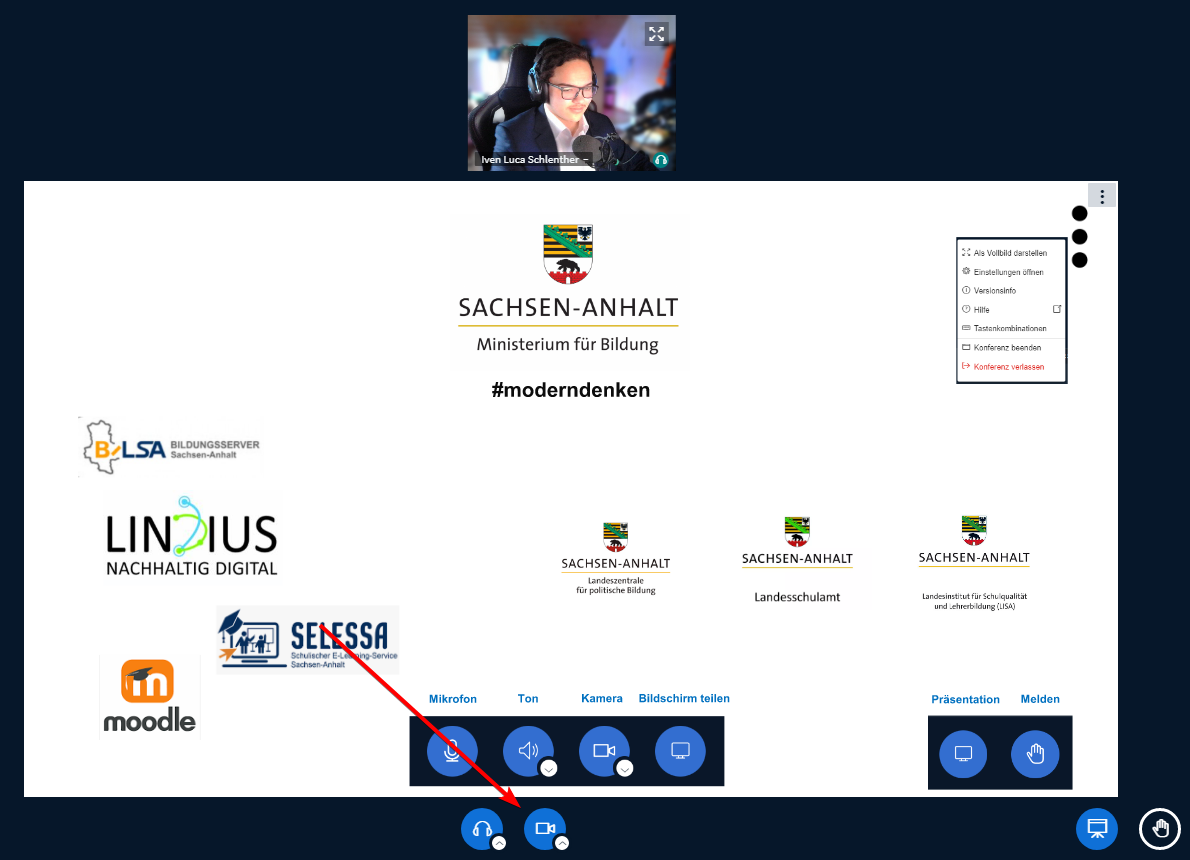Image resolution: width=1190 pixels, height=860 pixels.
Task: Expand the chevron on the headphones audio button
Action: pyautogui.click(x=499, y=843)
